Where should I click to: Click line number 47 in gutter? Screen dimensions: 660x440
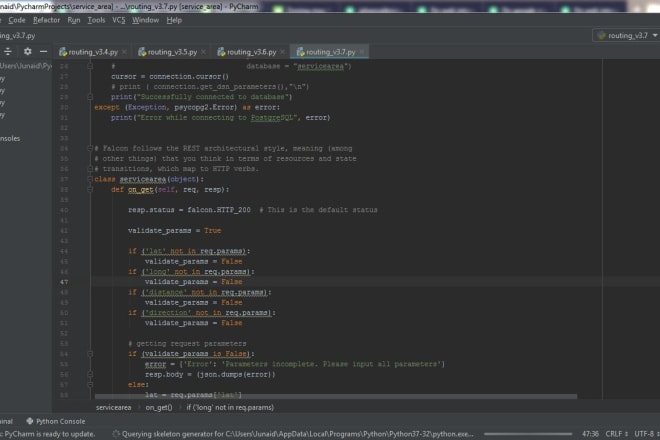(x=64, y=282)
